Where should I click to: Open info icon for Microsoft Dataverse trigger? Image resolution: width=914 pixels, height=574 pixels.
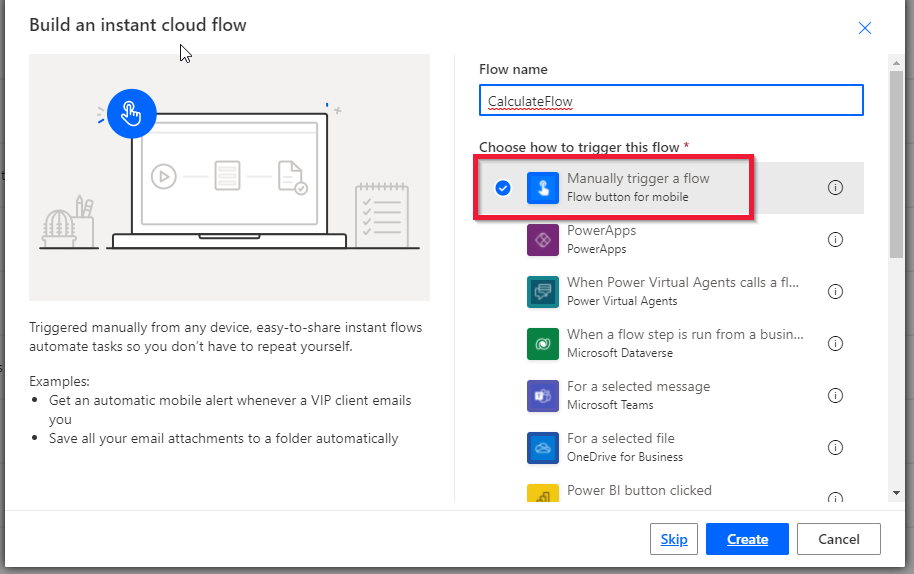coord(835,344)
